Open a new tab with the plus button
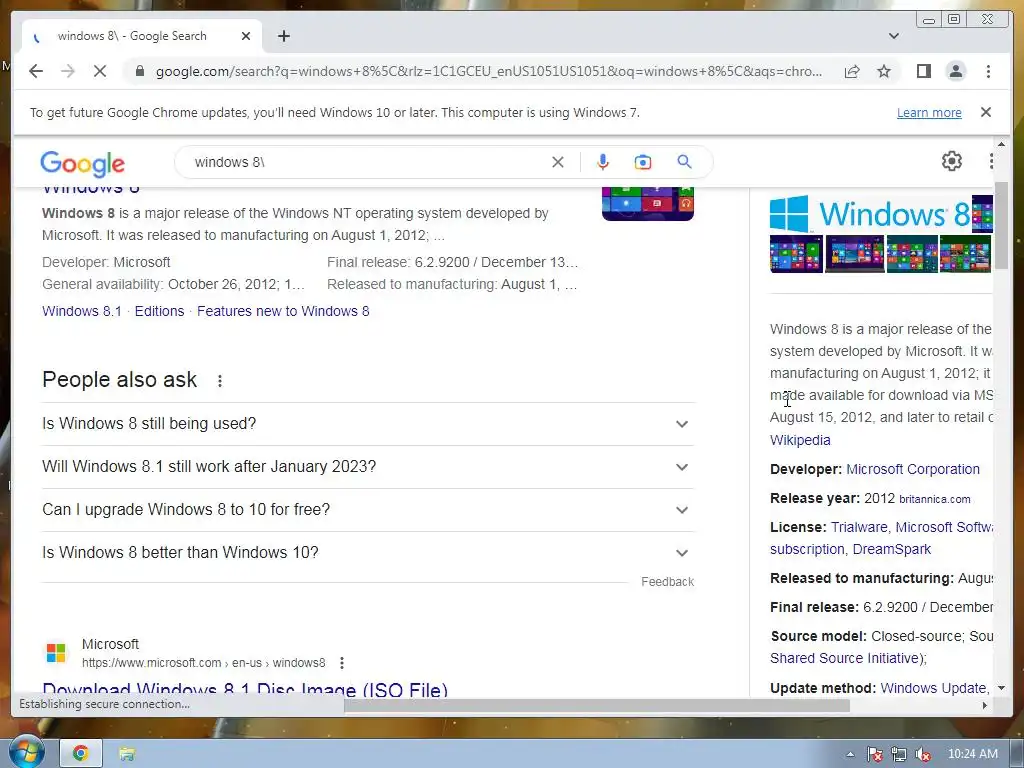The height and width of the screenshot is (768, 1024). pyautogui.click(x=283, y=36)
